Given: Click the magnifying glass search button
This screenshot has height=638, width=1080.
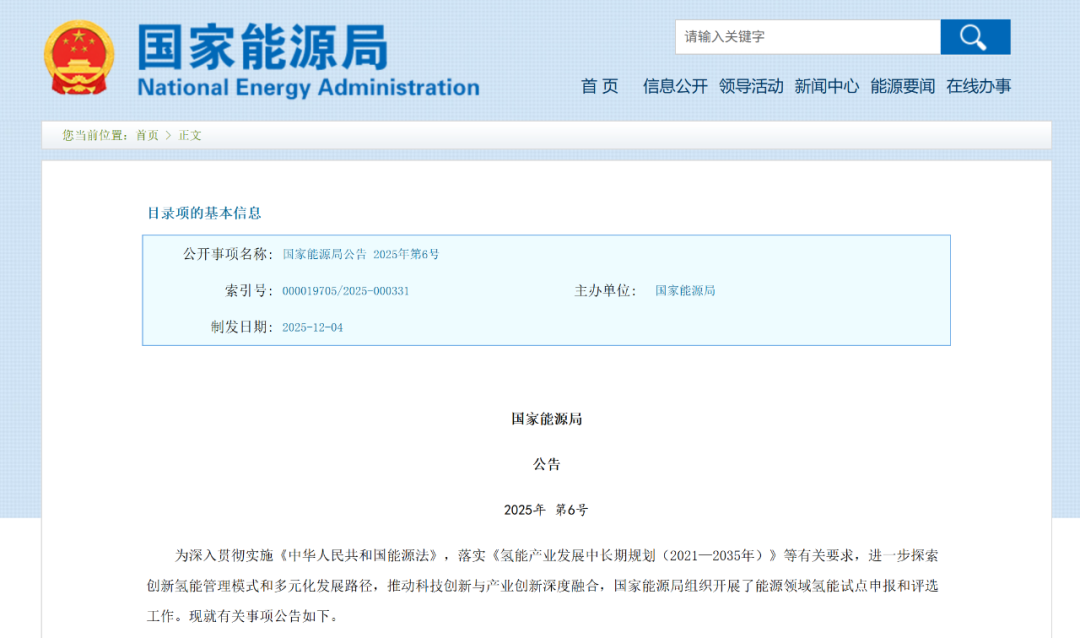Looking at the screenshot, I should (x=974, y=37).
